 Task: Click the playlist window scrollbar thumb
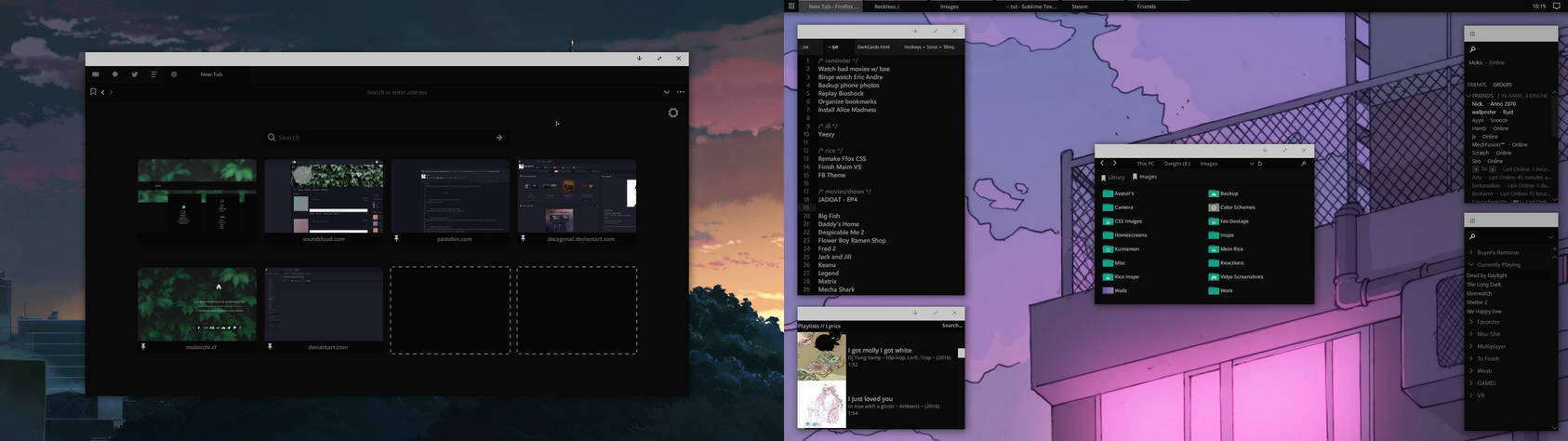961,353
